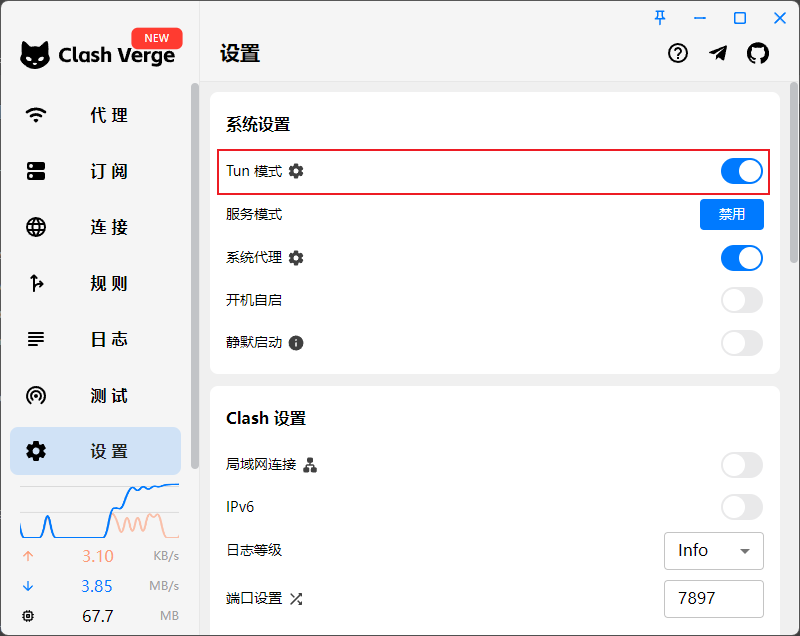Click the network icon next to 局域网连接

click(x=310, y=465)
